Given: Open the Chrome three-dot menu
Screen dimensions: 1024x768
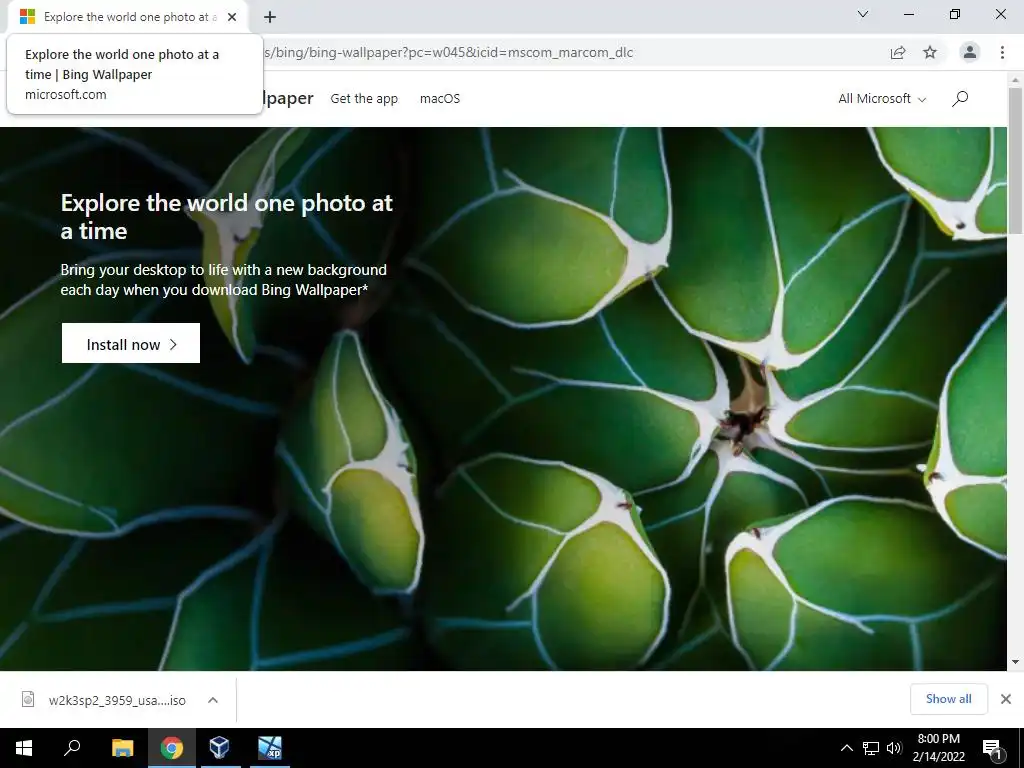Looking at the screenshot, I should coord(1002,52).
